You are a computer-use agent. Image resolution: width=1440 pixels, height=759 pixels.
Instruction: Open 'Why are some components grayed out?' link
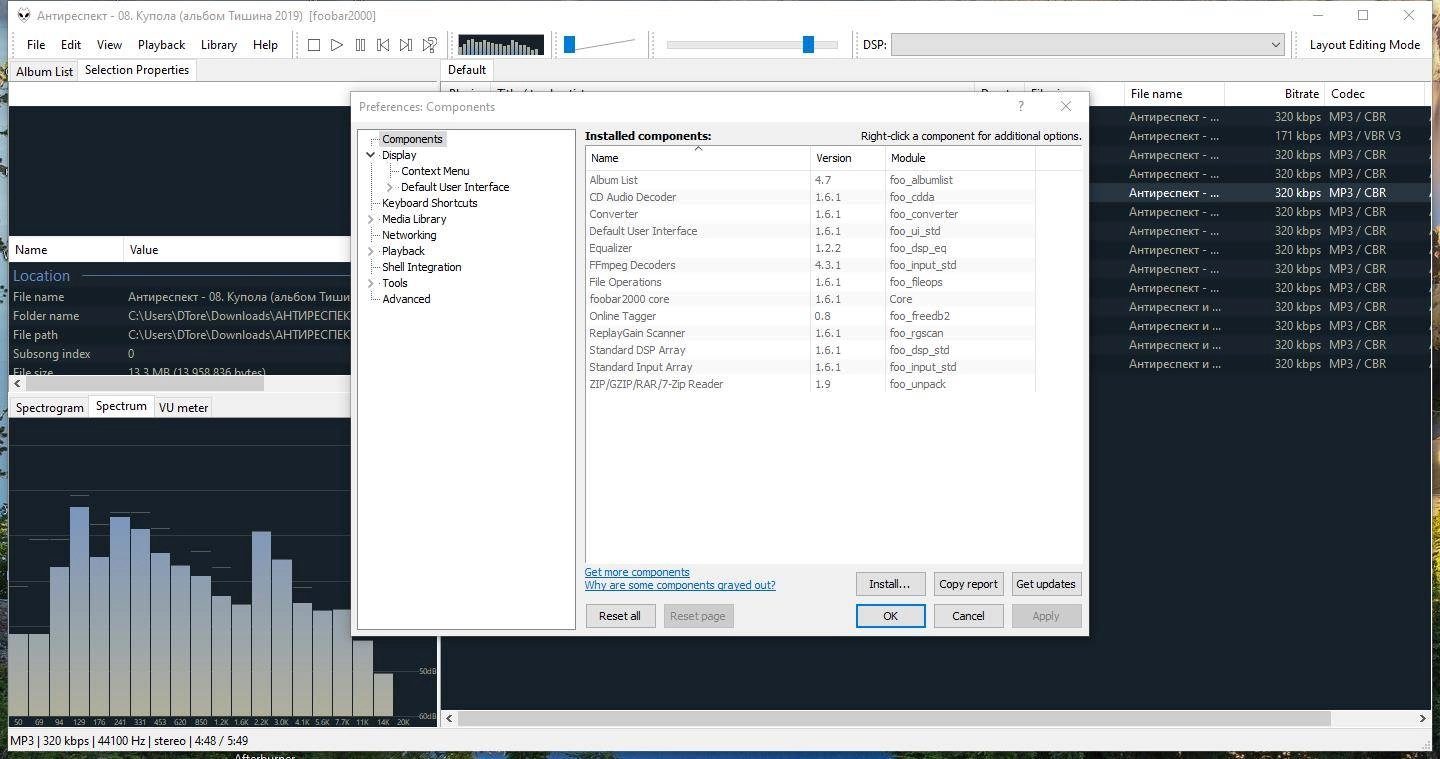(680, 585)
